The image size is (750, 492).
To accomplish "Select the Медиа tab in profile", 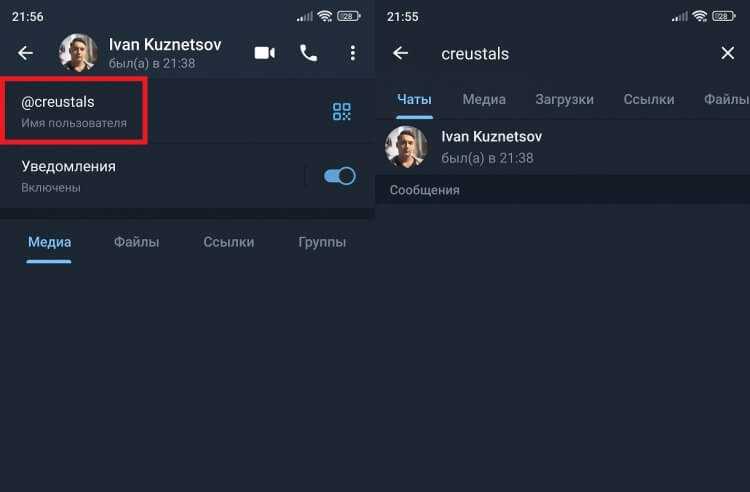I will pyautogui.click(x=49, y=242).
